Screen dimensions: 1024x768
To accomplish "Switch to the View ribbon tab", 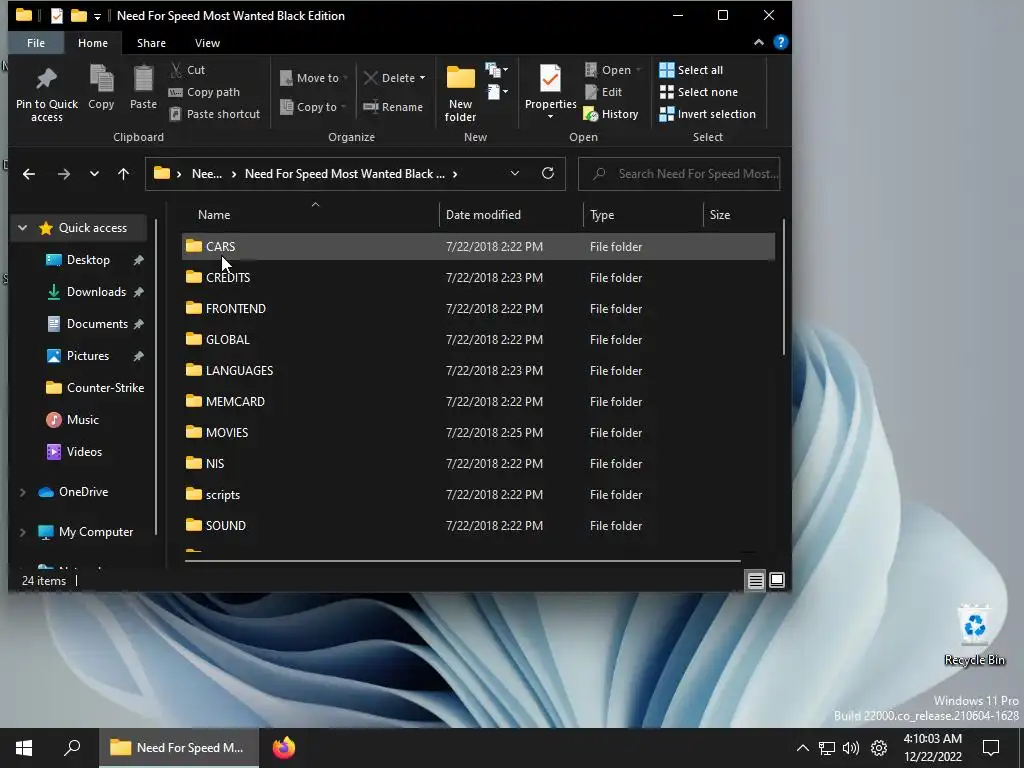I will 207,43.
